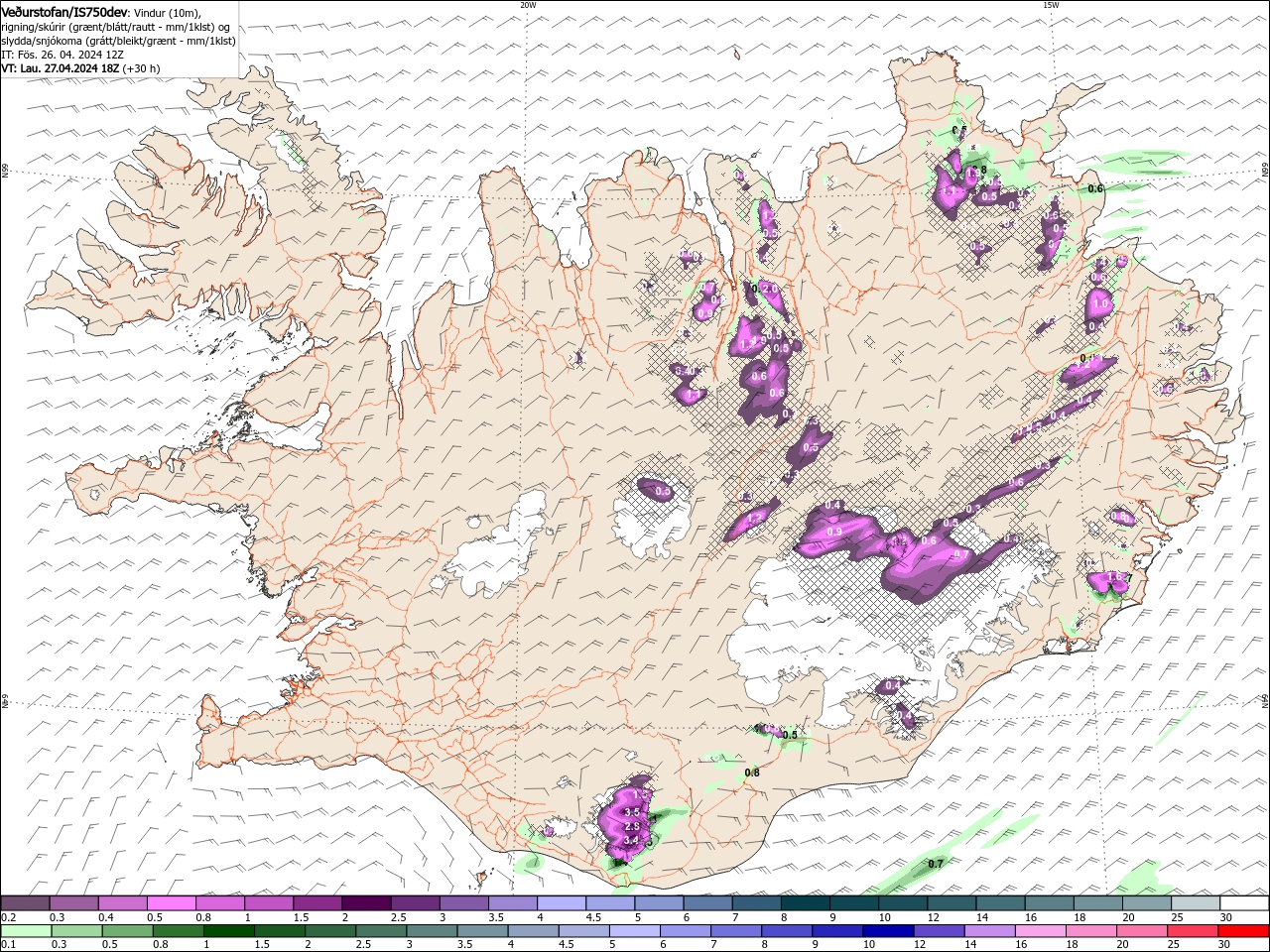This screenshot has height=952, width=1270.
Task: Click the darkest purple swatch labeled 2 in the legend
Action: (366, 903)
